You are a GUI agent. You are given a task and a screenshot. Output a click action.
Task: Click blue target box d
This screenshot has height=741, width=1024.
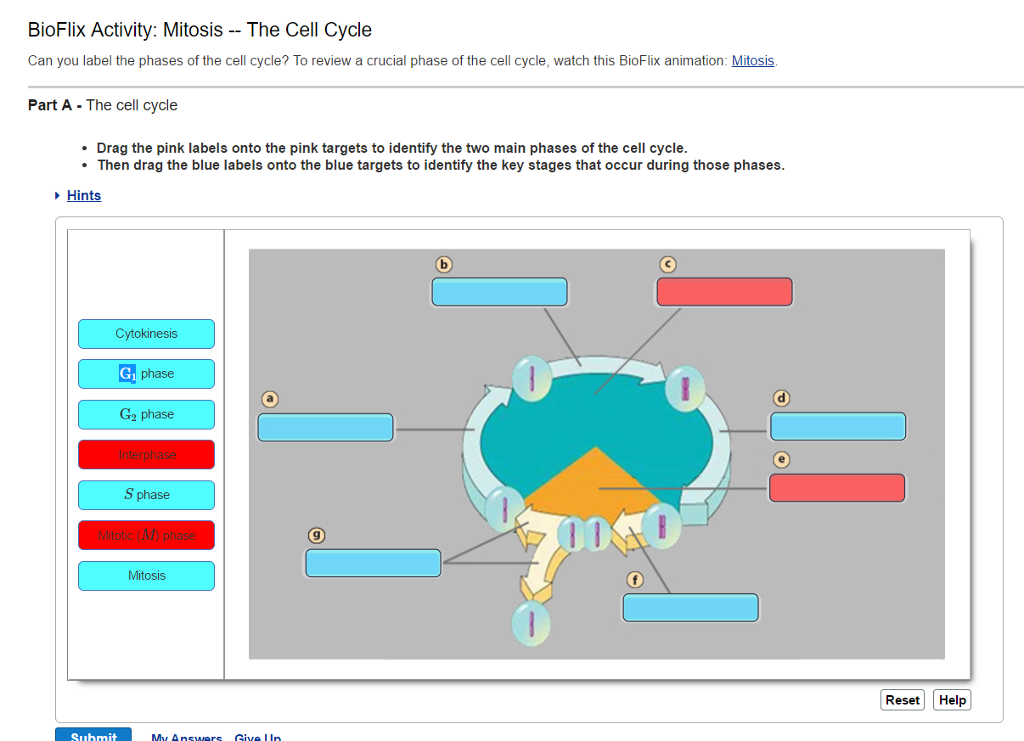[x=838, y=427]
